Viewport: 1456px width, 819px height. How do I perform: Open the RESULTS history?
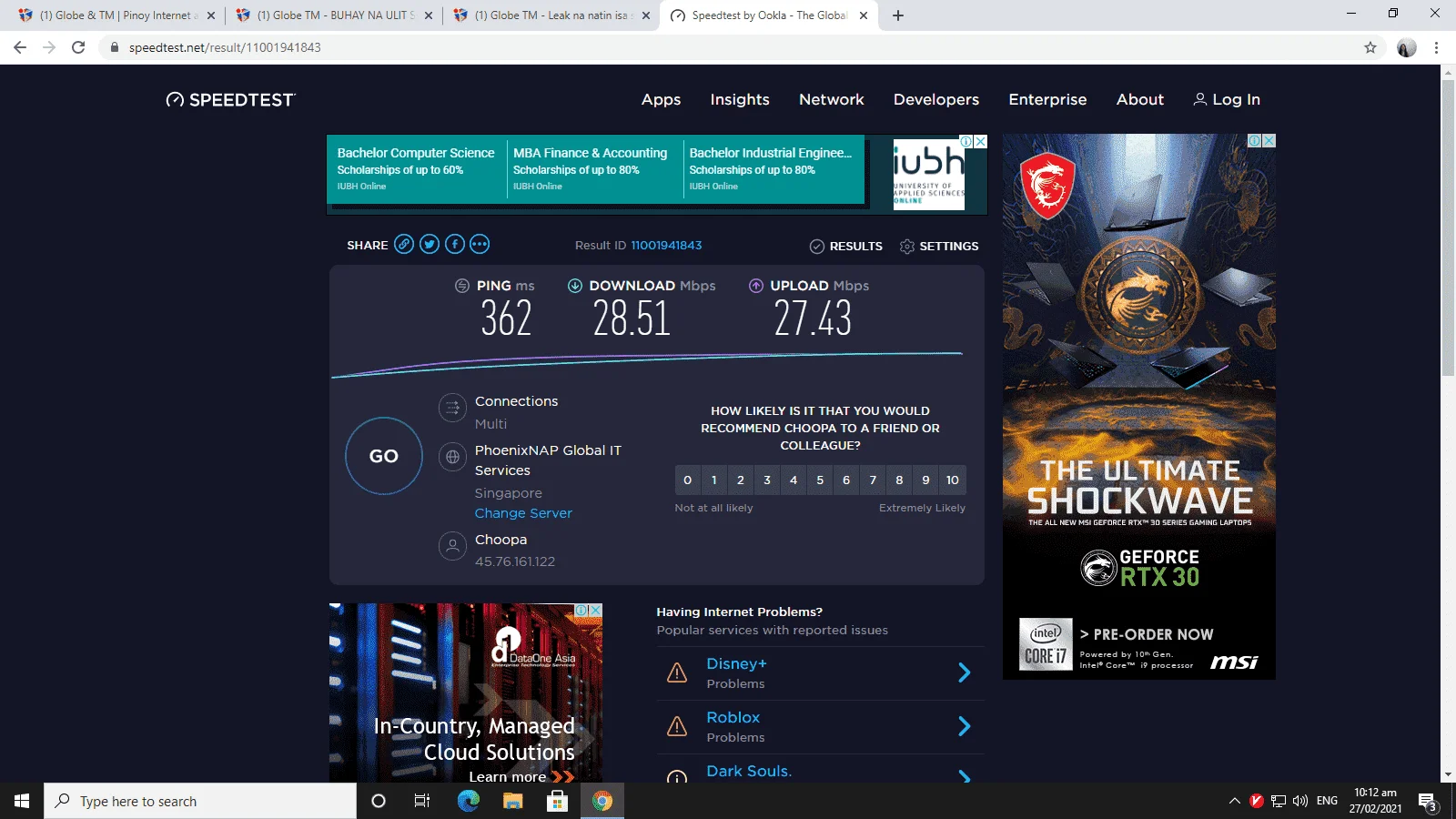846,246
